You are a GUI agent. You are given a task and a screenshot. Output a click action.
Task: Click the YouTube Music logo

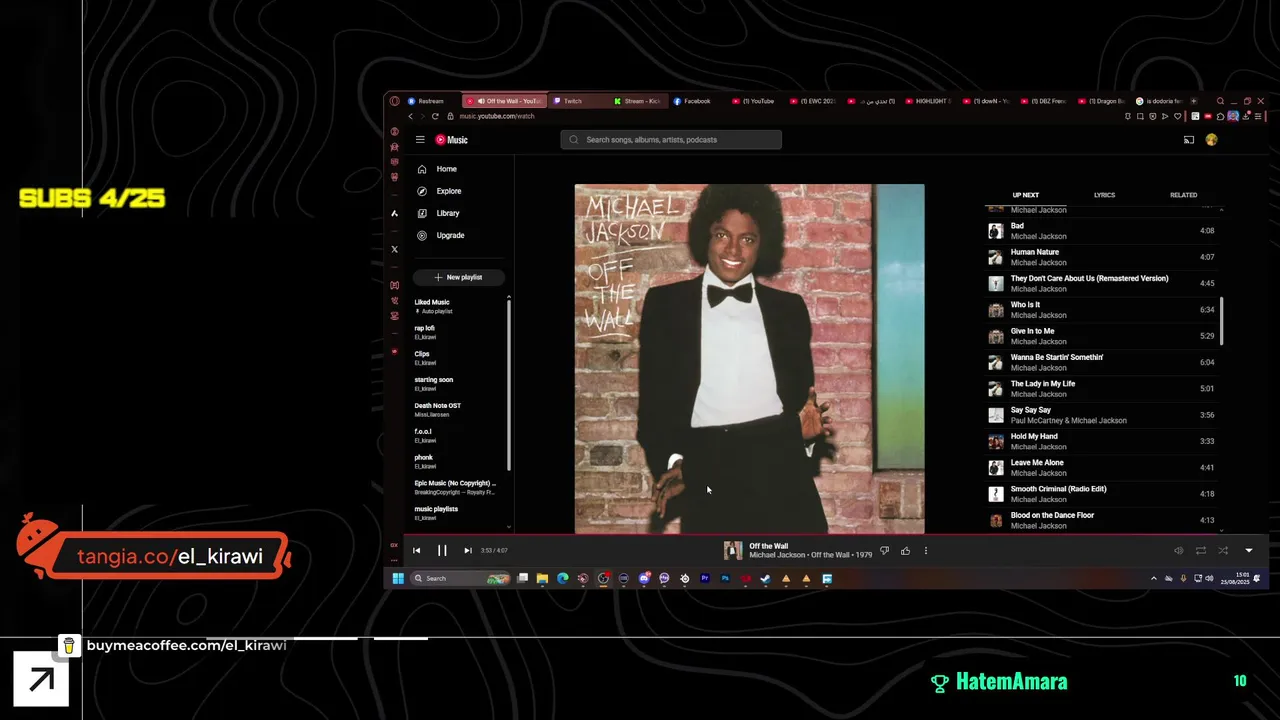pyautogui.click(x=452, y=140)
